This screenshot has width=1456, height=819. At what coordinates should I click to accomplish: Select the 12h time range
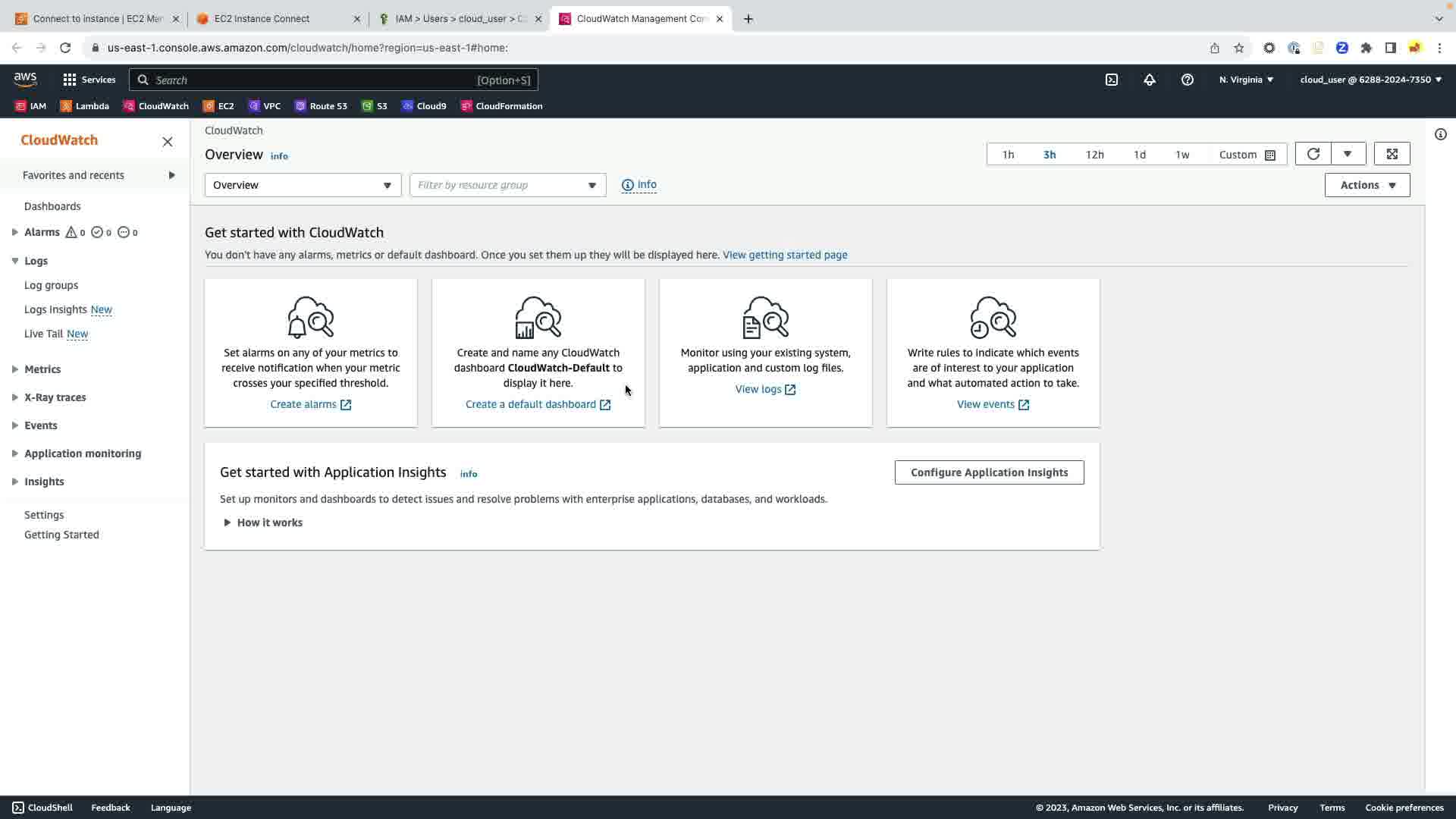(x=1094, y=155)
